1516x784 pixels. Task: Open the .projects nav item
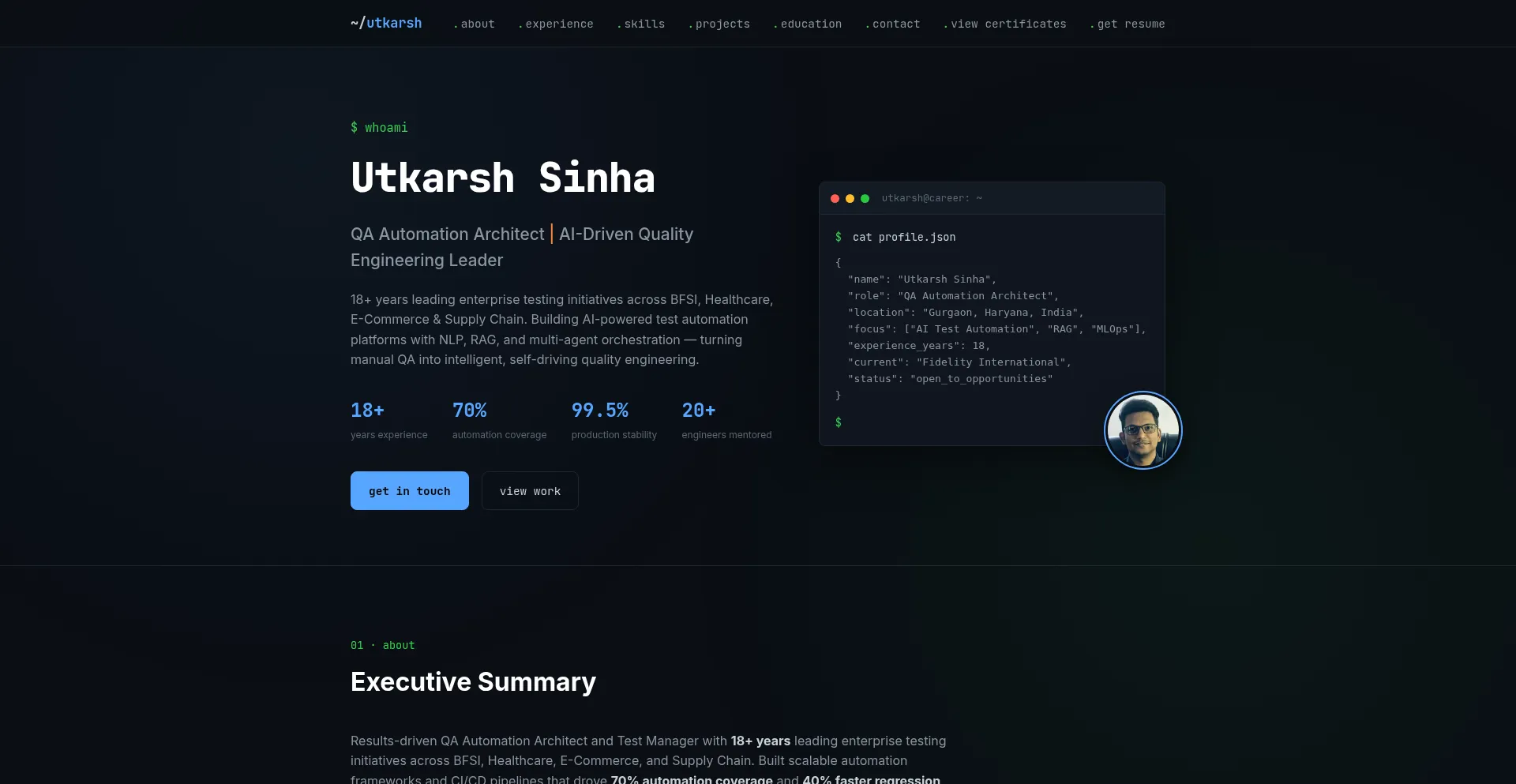[x=719, y=24]
